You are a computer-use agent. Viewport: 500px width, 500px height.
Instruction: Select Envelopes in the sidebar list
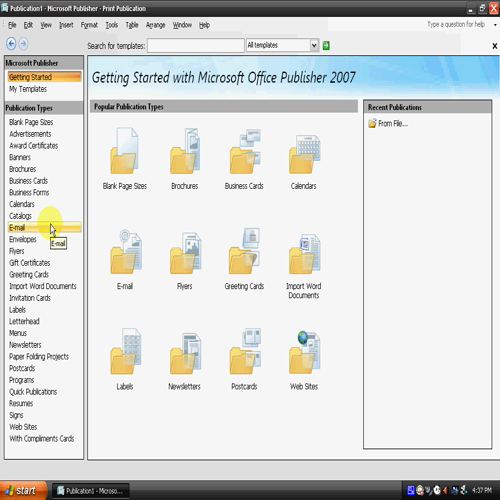[x=23, y=239]
